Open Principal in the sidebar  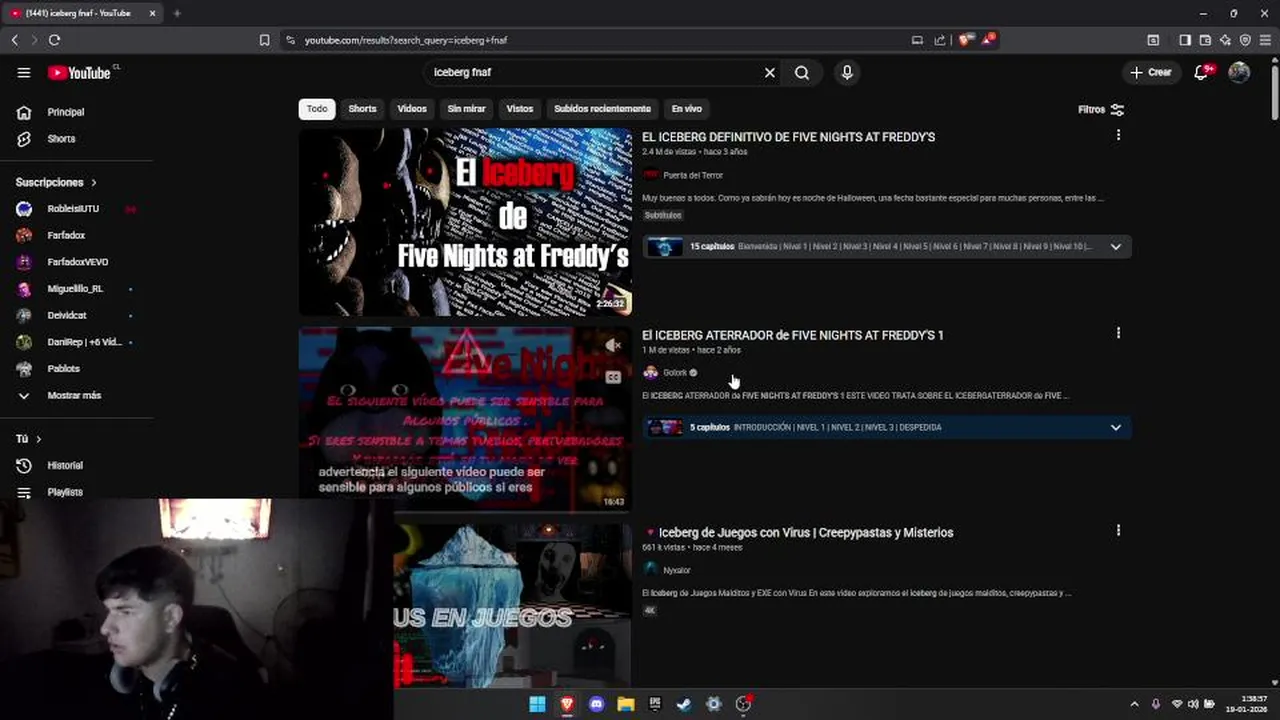pyautogui.click(x=66, y=112)
